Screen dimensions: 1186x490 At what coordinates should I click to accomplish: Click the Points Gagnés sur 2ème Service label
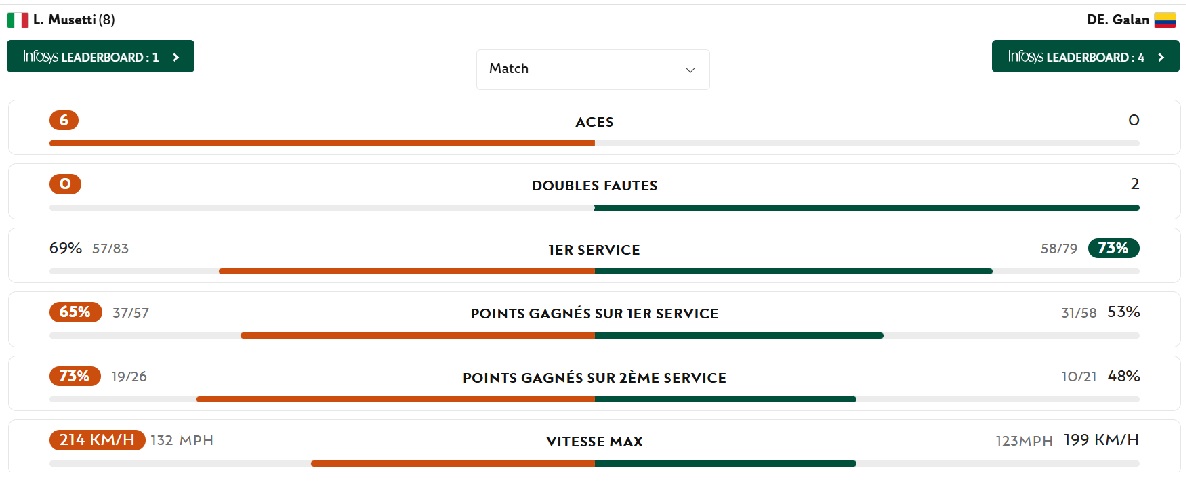(594, 378)
